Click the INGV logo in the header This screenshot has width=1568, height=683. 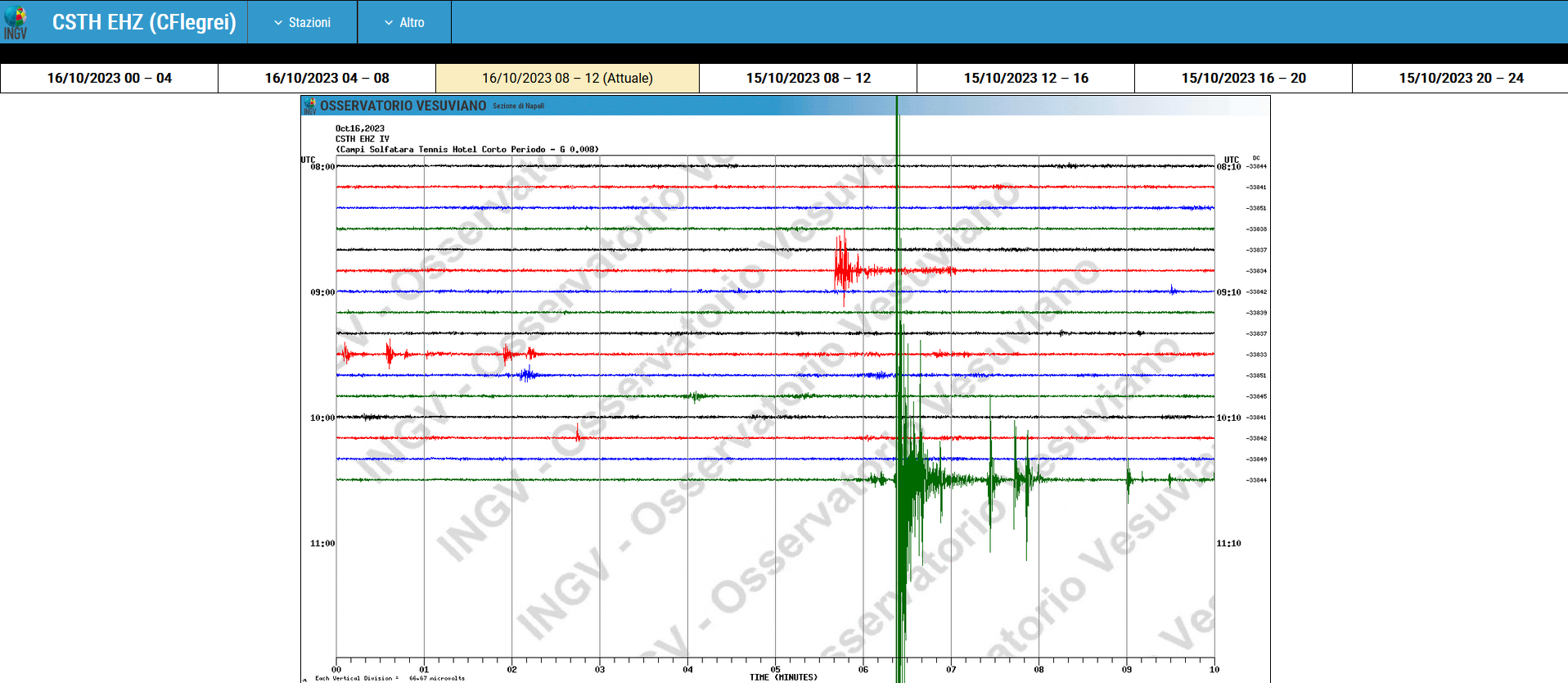16,22
